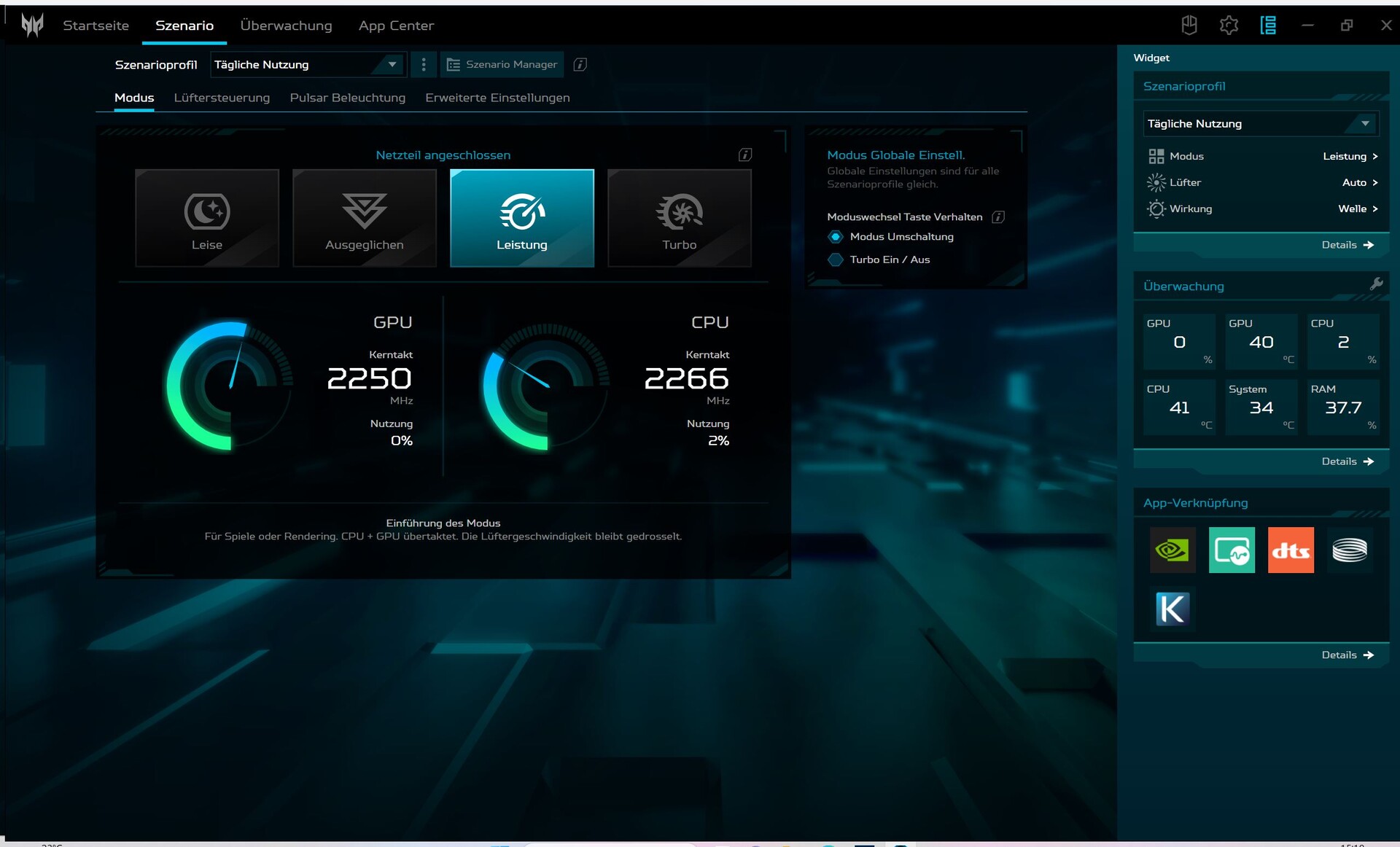1400x847 pixels.
Task: Launch the DTS app shortcut
Action: tap(1291, 550)
